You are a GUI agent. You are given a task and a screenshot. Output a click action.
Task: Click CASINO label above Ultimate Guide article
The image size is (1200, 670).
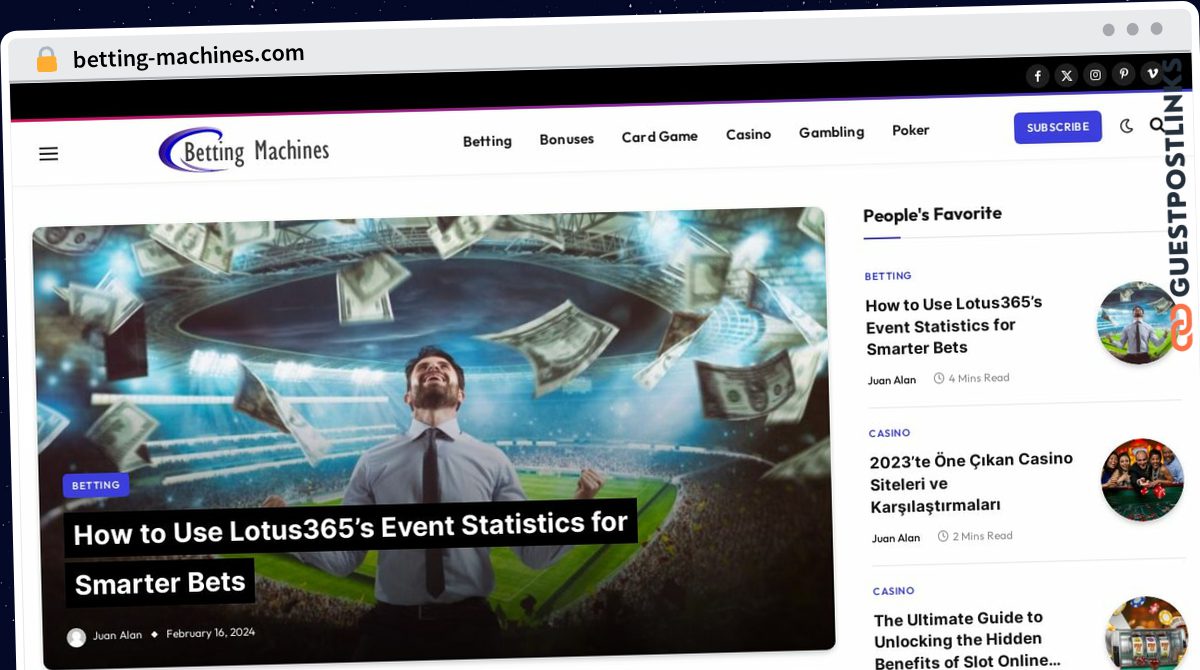point(894,591)
